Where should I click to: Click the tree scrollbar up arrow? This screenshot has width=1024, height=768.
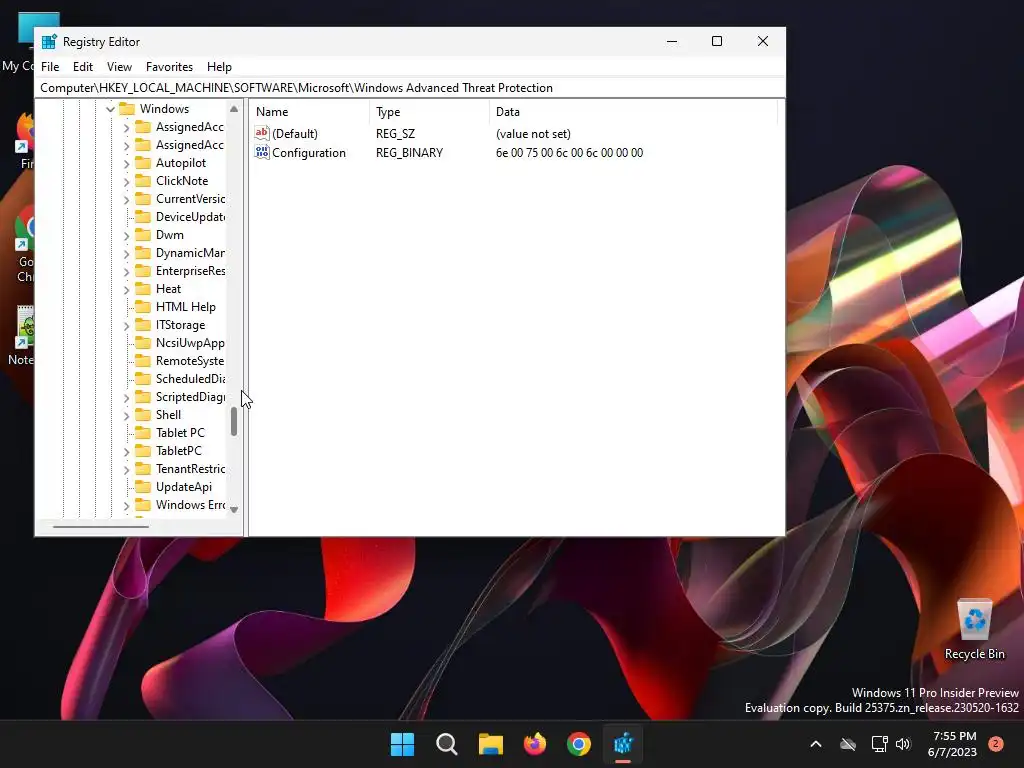point(234,108)
